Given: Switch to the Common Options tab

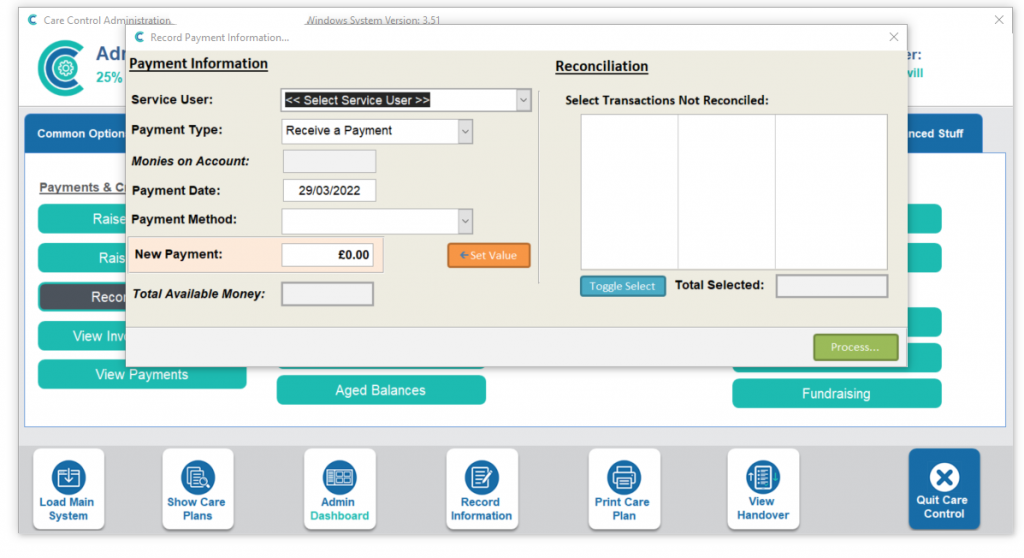Looking at the screenshot, I should point(78,134).
